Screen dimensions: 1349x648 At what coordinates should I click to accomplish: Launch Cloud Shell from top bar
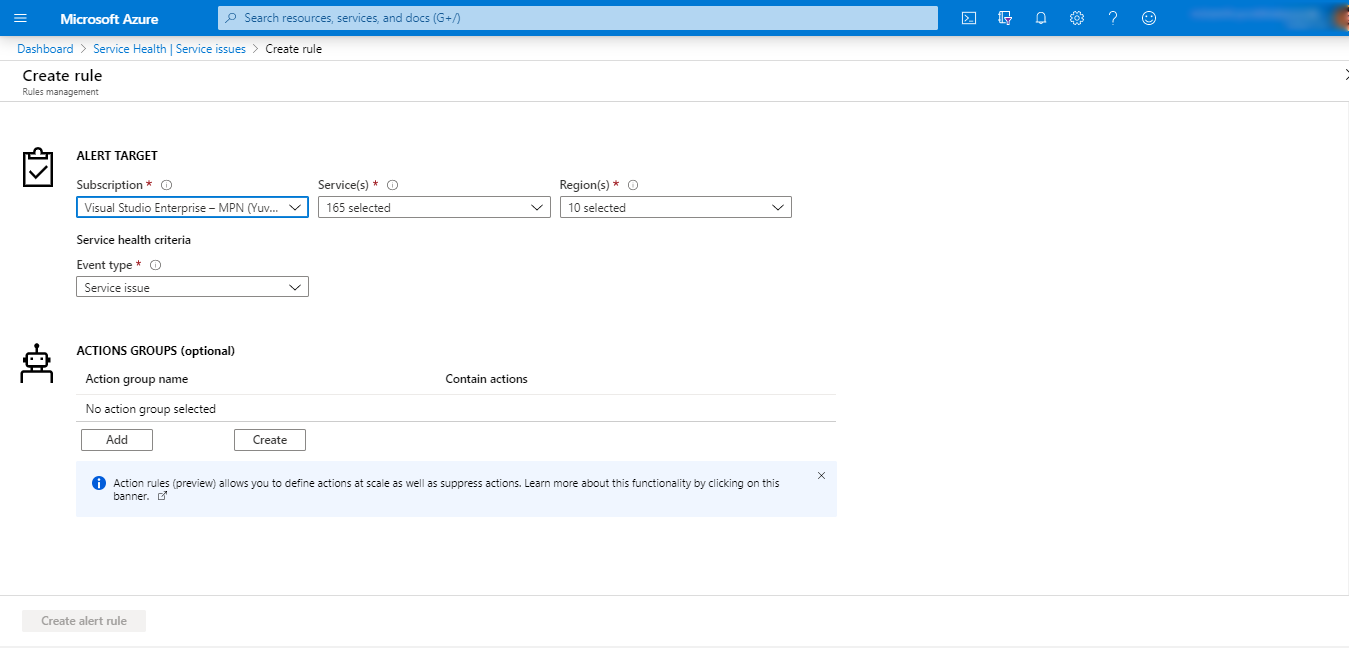click(968, 18)
